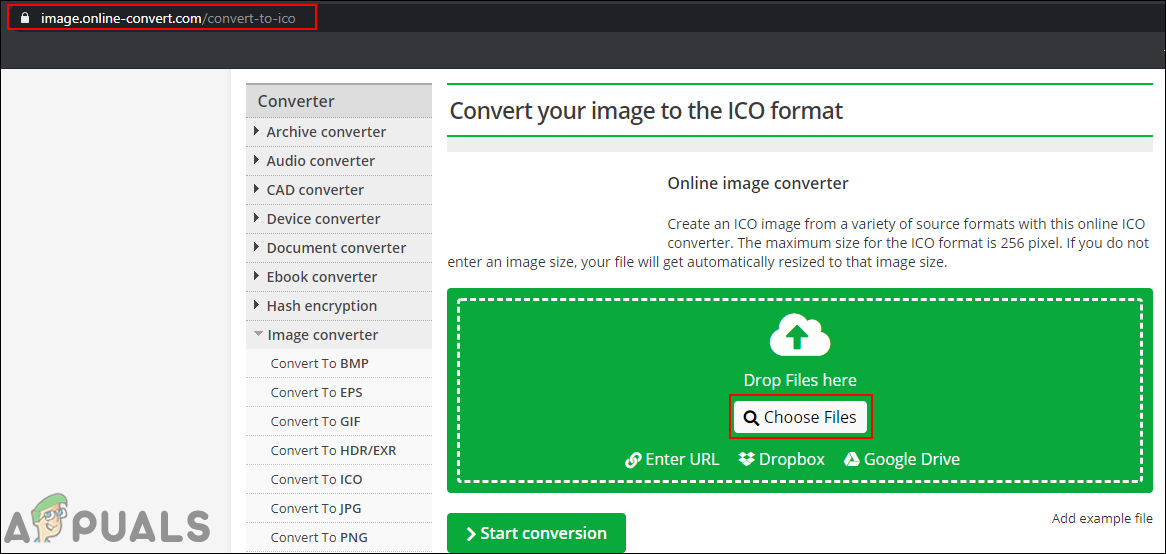The height and width of the screenshot is (554, 1166).
Task: Expand the Archive converter section
Action: tap(326, 132)
